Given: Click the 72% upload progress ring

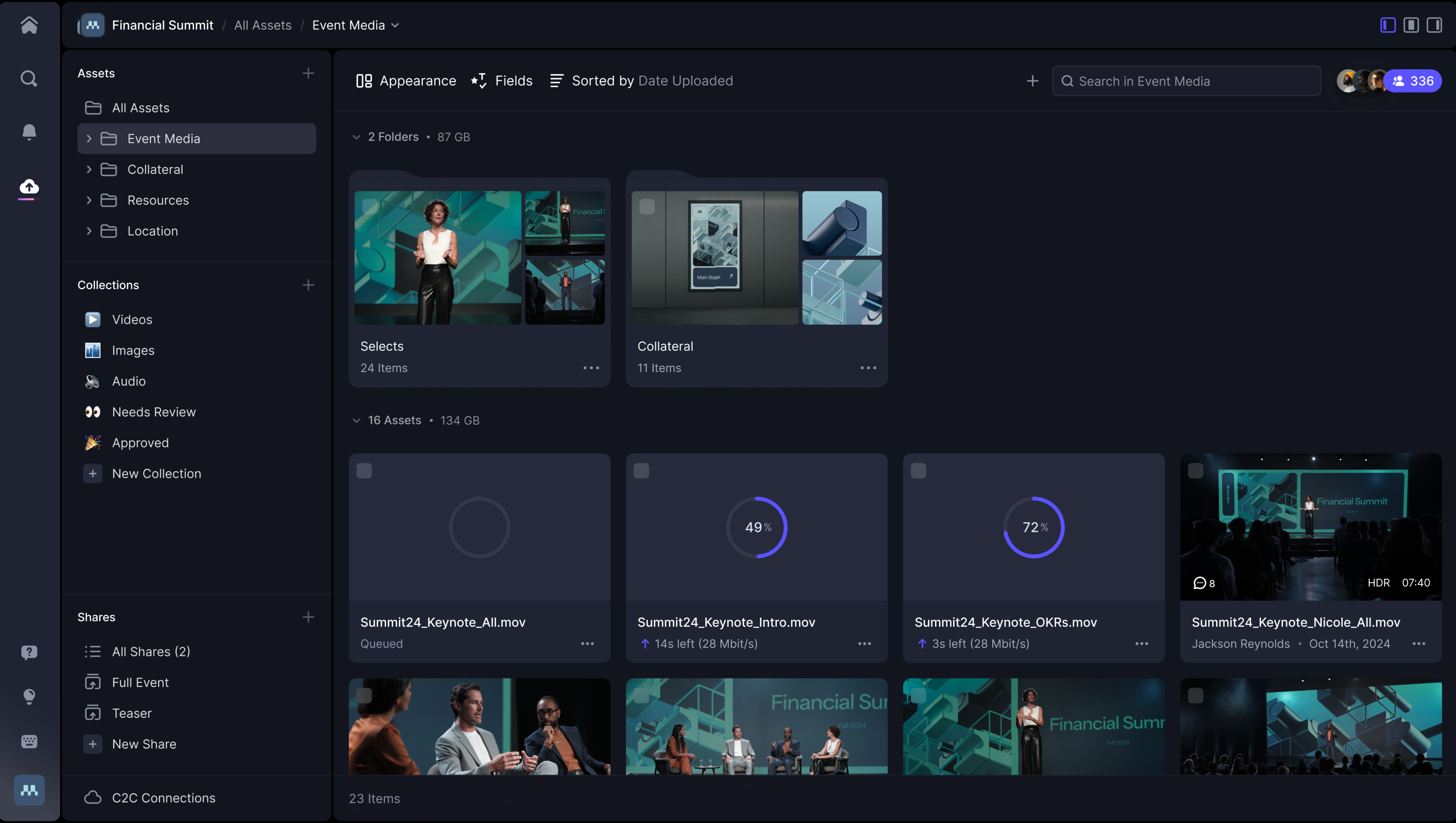Looking at the screenshot, I should click(1034, 527).
